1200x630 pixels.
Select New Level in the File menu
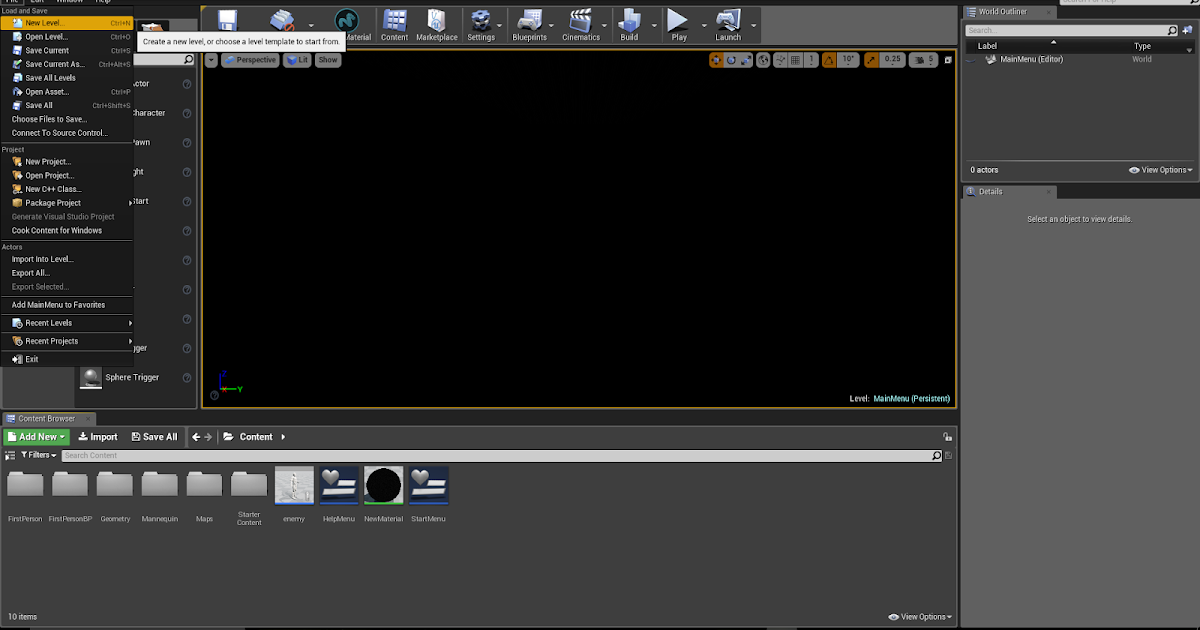click(48, 22)
